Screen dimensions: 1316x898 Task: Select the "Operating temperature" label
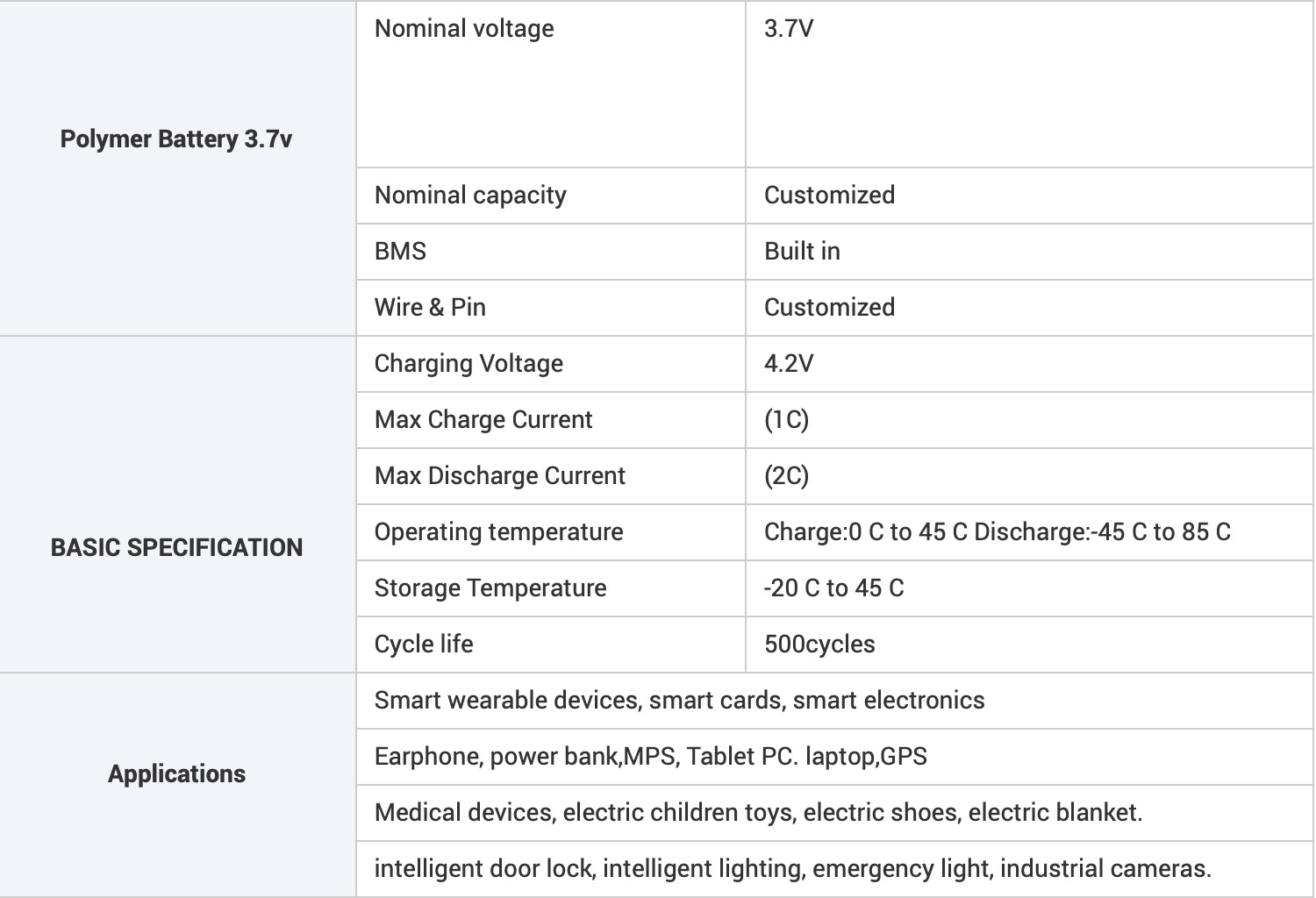498,532
